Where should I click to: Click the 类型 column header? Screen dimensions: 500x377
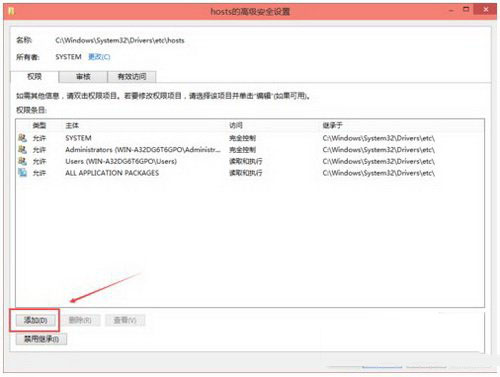[39, 126]
